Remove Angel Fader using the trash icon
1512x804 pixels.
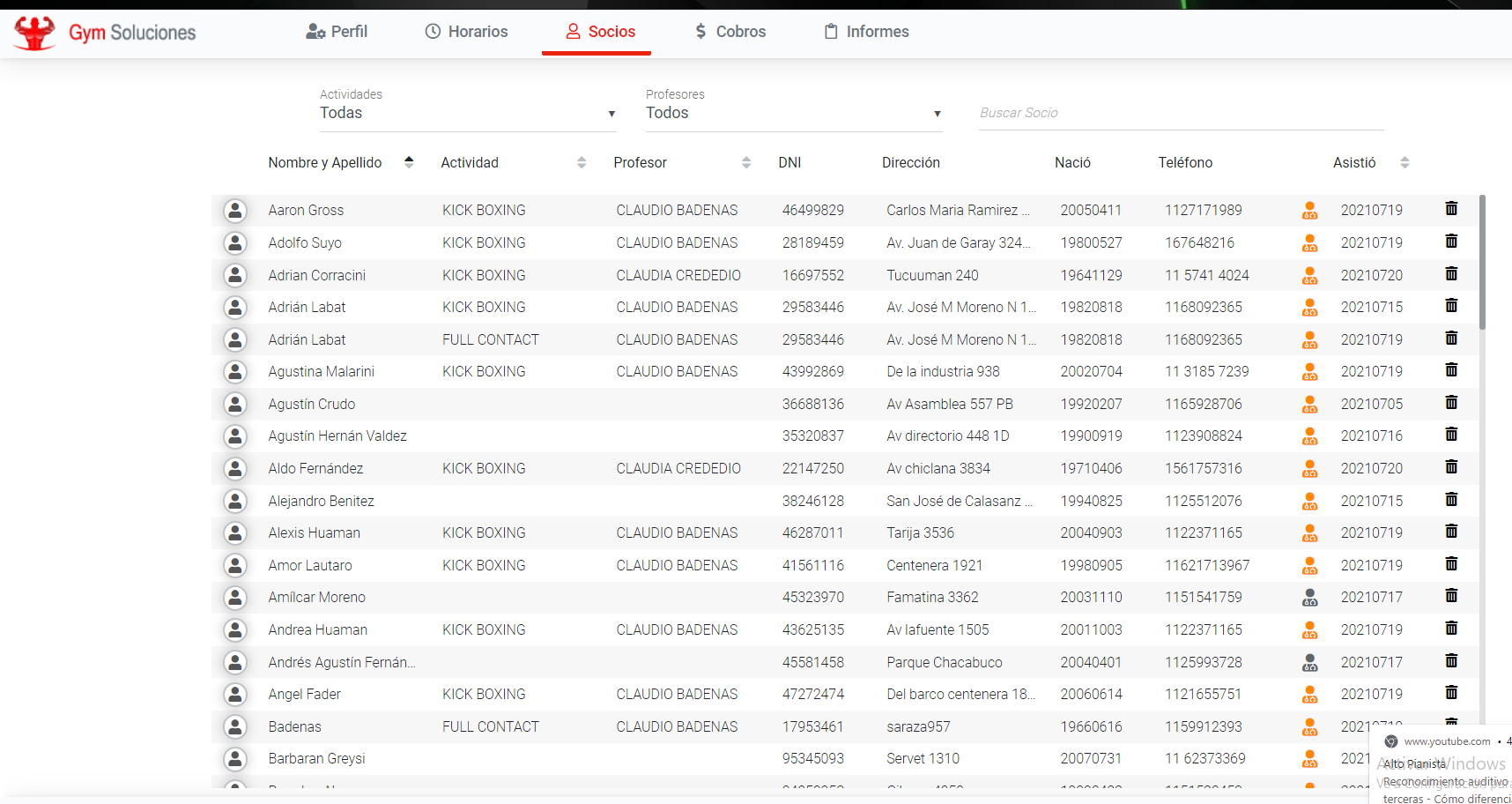(x=1451, y=693)
